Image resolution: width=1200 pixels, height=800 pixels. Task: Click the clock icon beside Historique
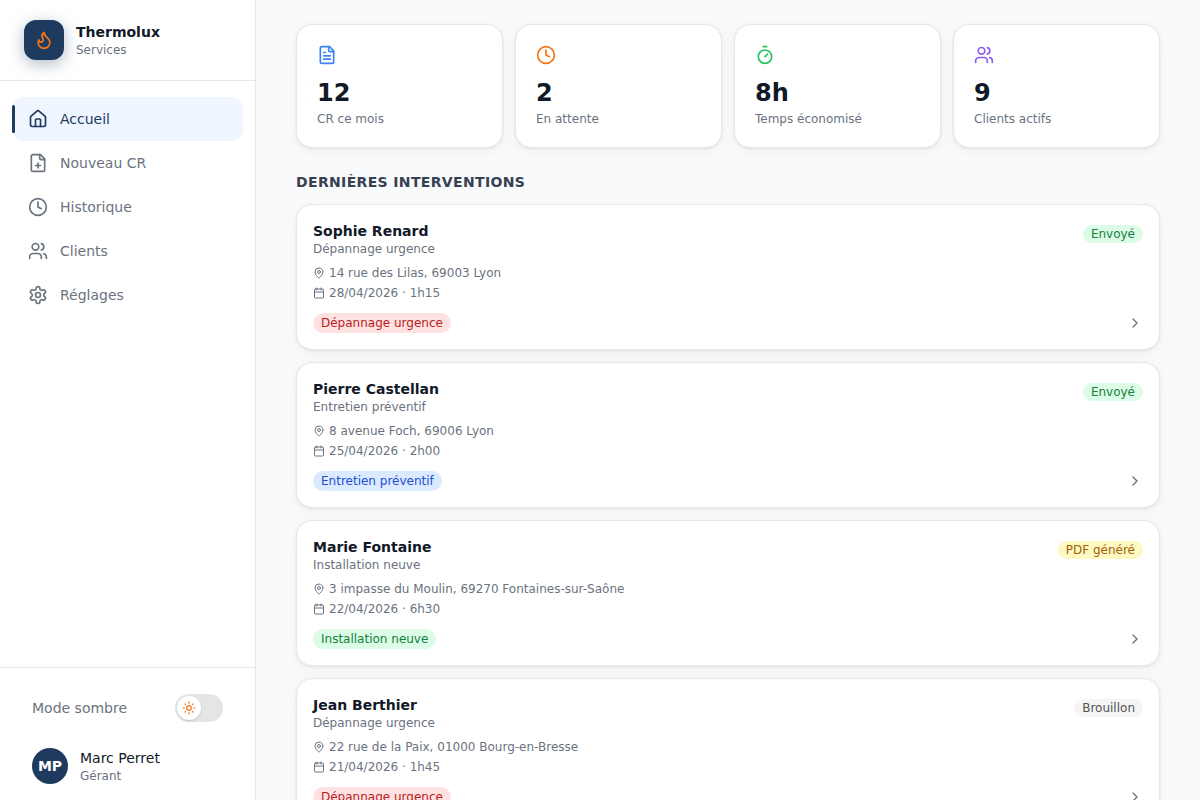[x=38, y=207]
